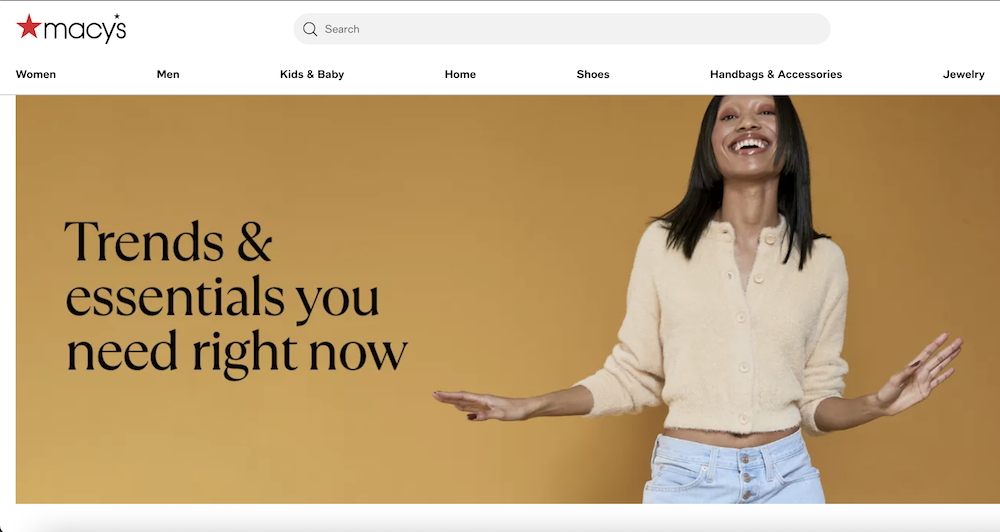This screenshot has width=1000, height=532.
Task: Click the model's smiling face
Action: click(749, 134)
